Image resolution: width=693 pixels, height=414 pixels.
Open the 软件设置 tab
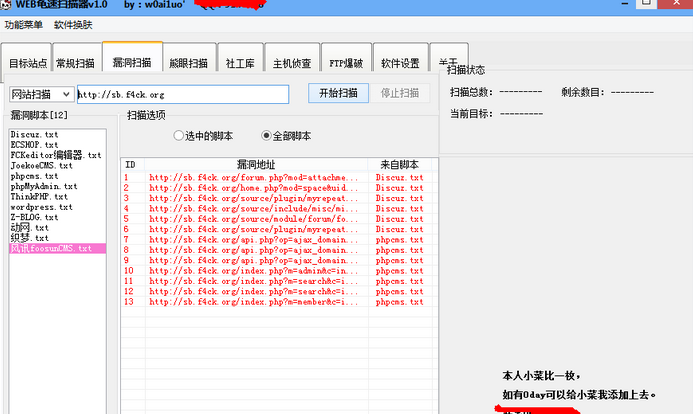click(400, 62)
